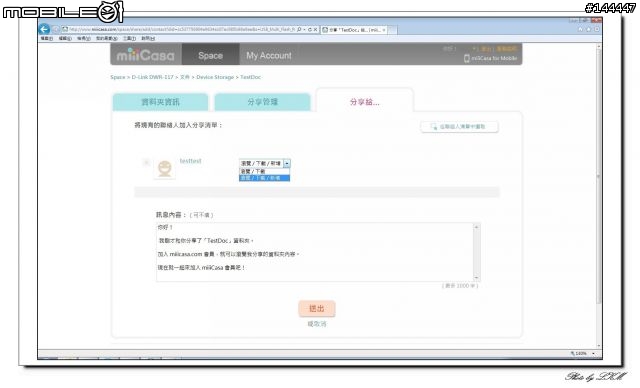The width and height of the screenshot is (640, 388).
Task: Open the My Account navigation tab
Action: (269, 55)
